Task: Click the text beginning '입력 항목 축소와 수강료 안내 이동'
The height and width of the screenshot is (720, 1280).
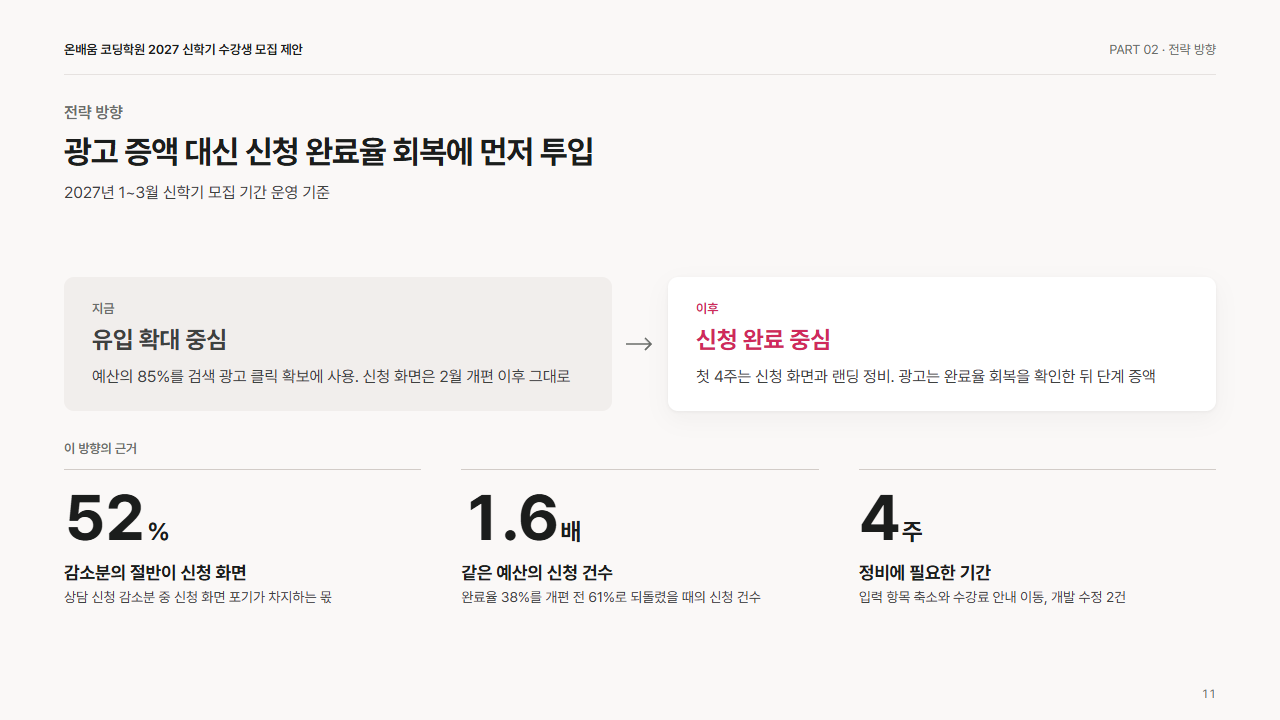Action: (992, 597)
